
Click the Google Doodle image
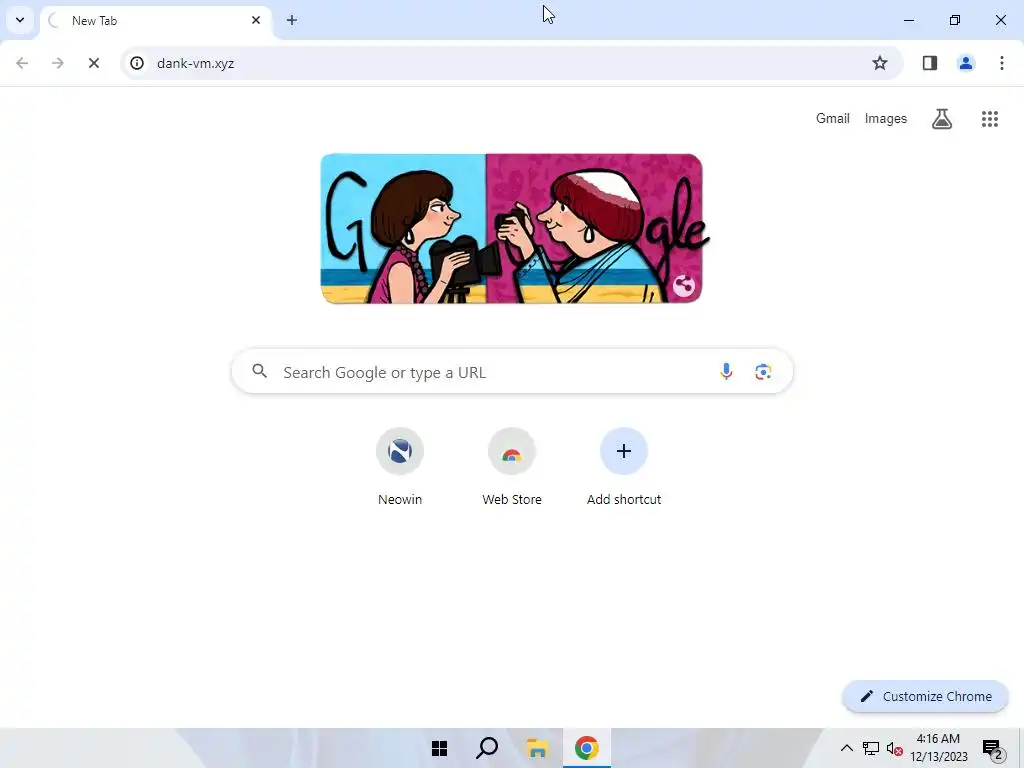tap(511, 229)
